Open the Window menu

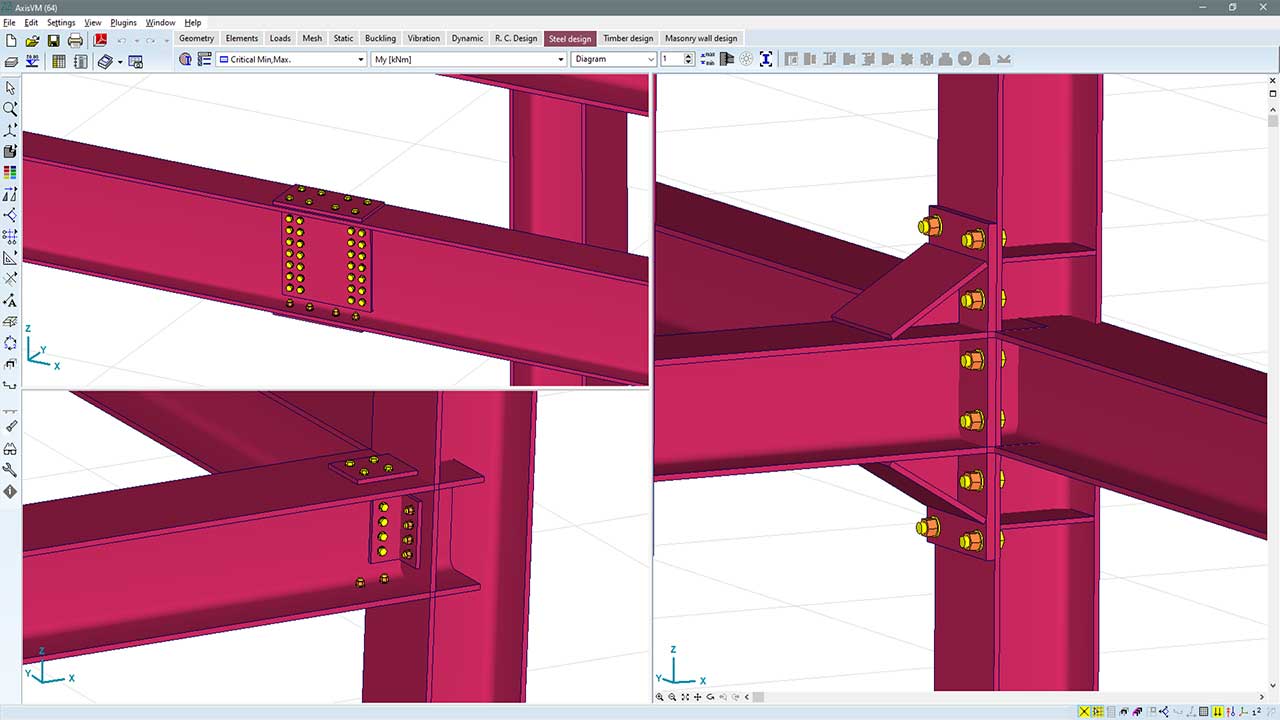click(161, 22)
